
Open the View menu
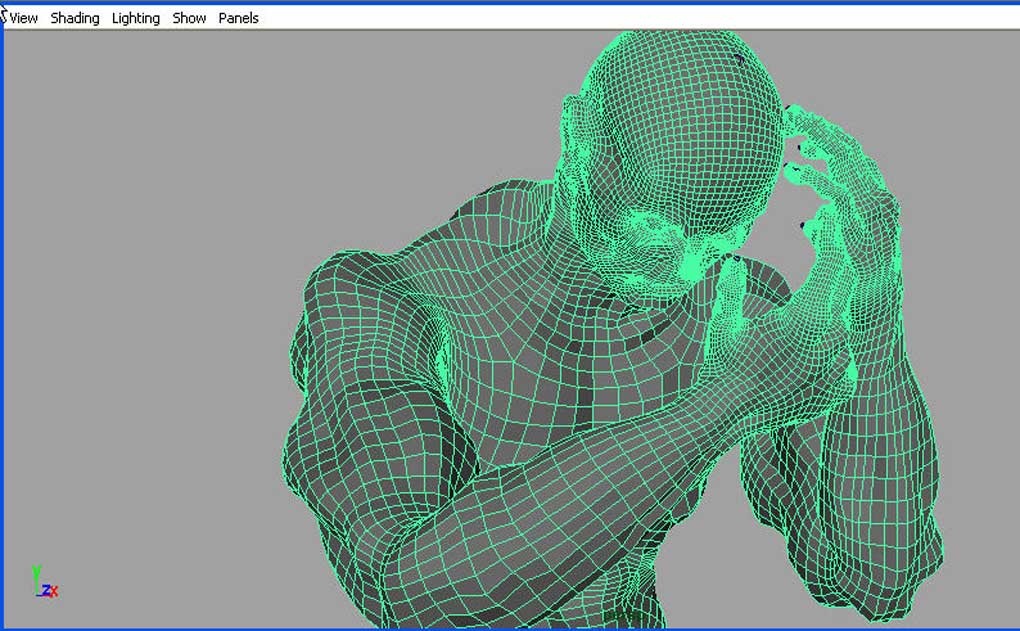point(23,18)
